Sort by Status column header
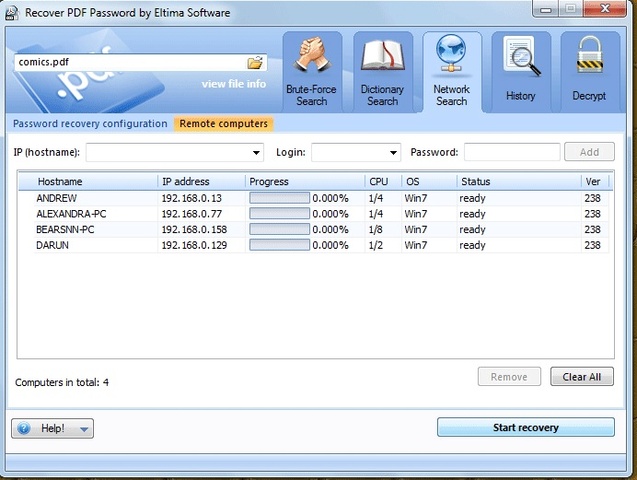 point(519,182)
